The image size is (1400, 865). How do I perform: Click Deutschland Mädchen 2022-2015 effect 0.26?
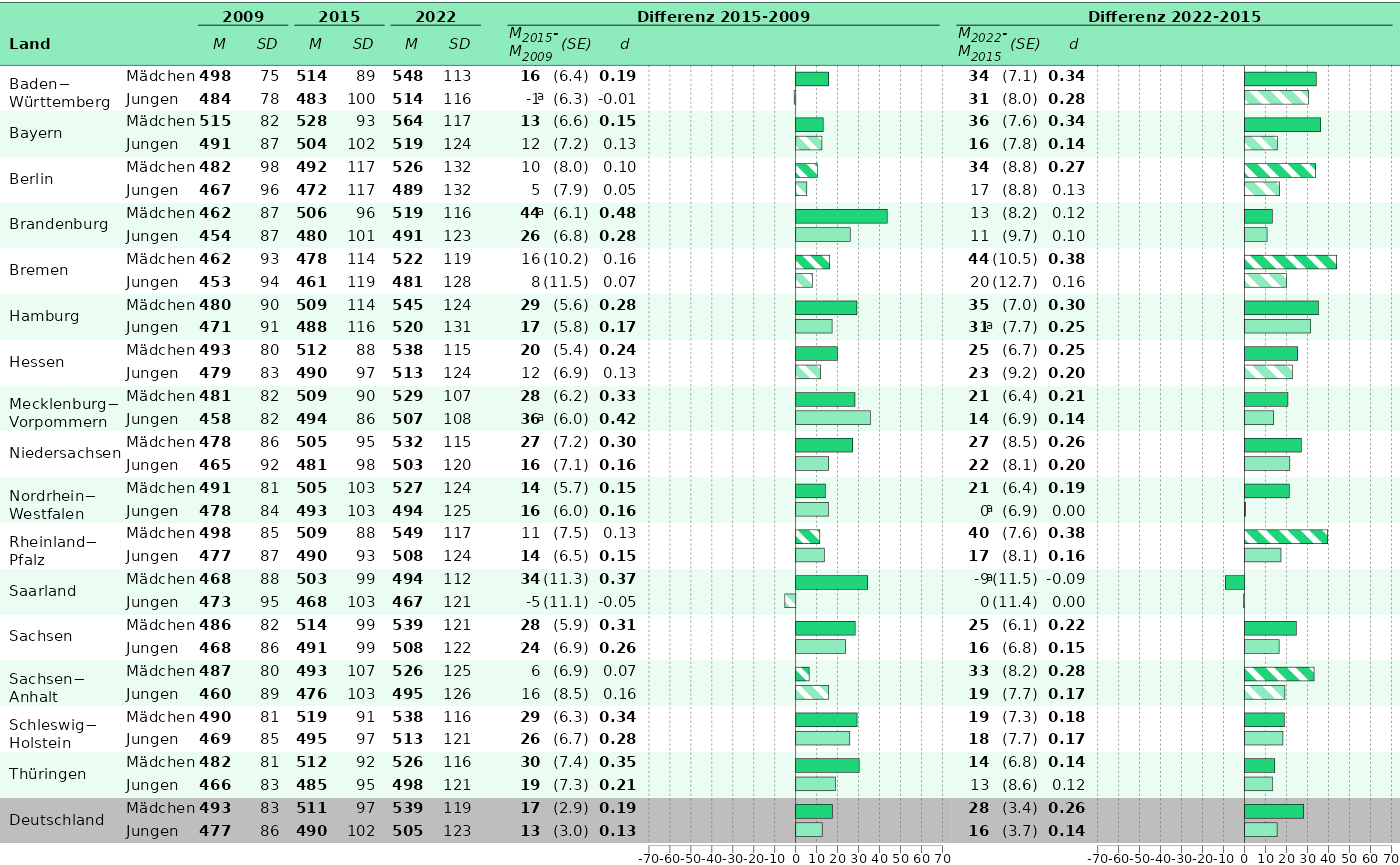tap(1066, 808)
